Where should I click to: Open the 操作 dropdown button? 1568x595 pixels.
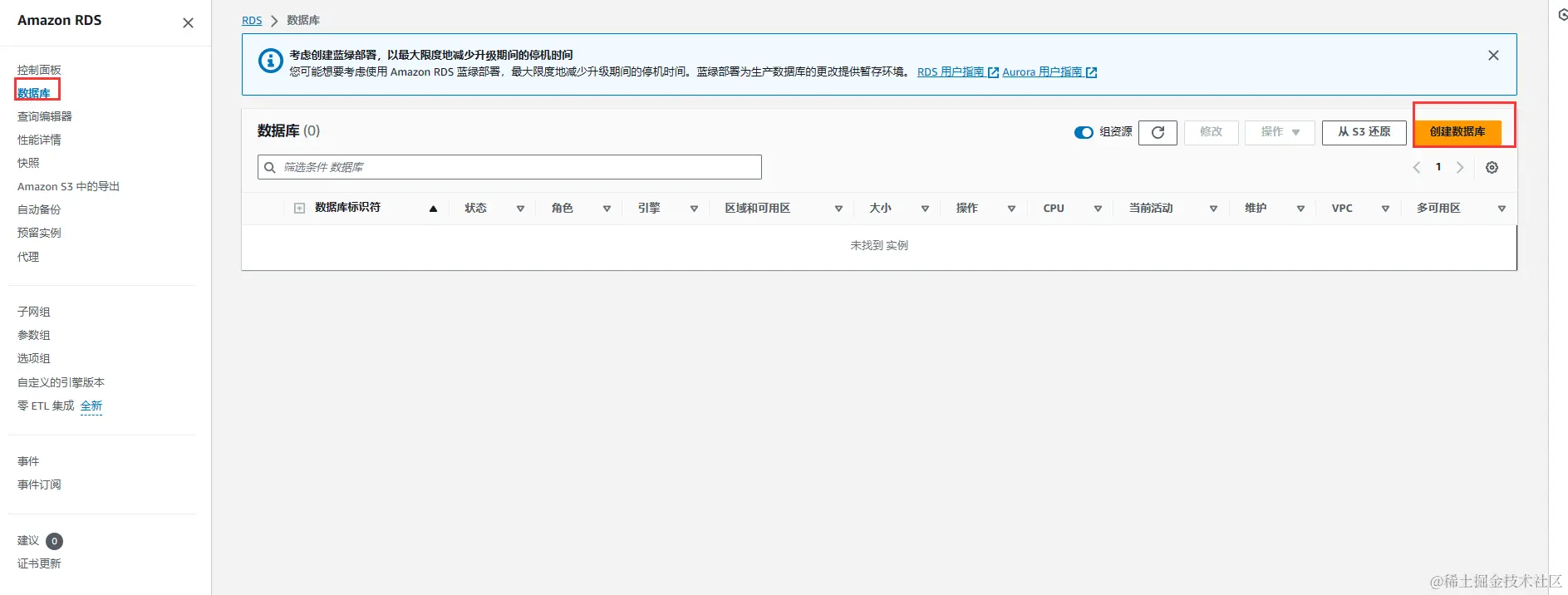tap(1280, 132)
